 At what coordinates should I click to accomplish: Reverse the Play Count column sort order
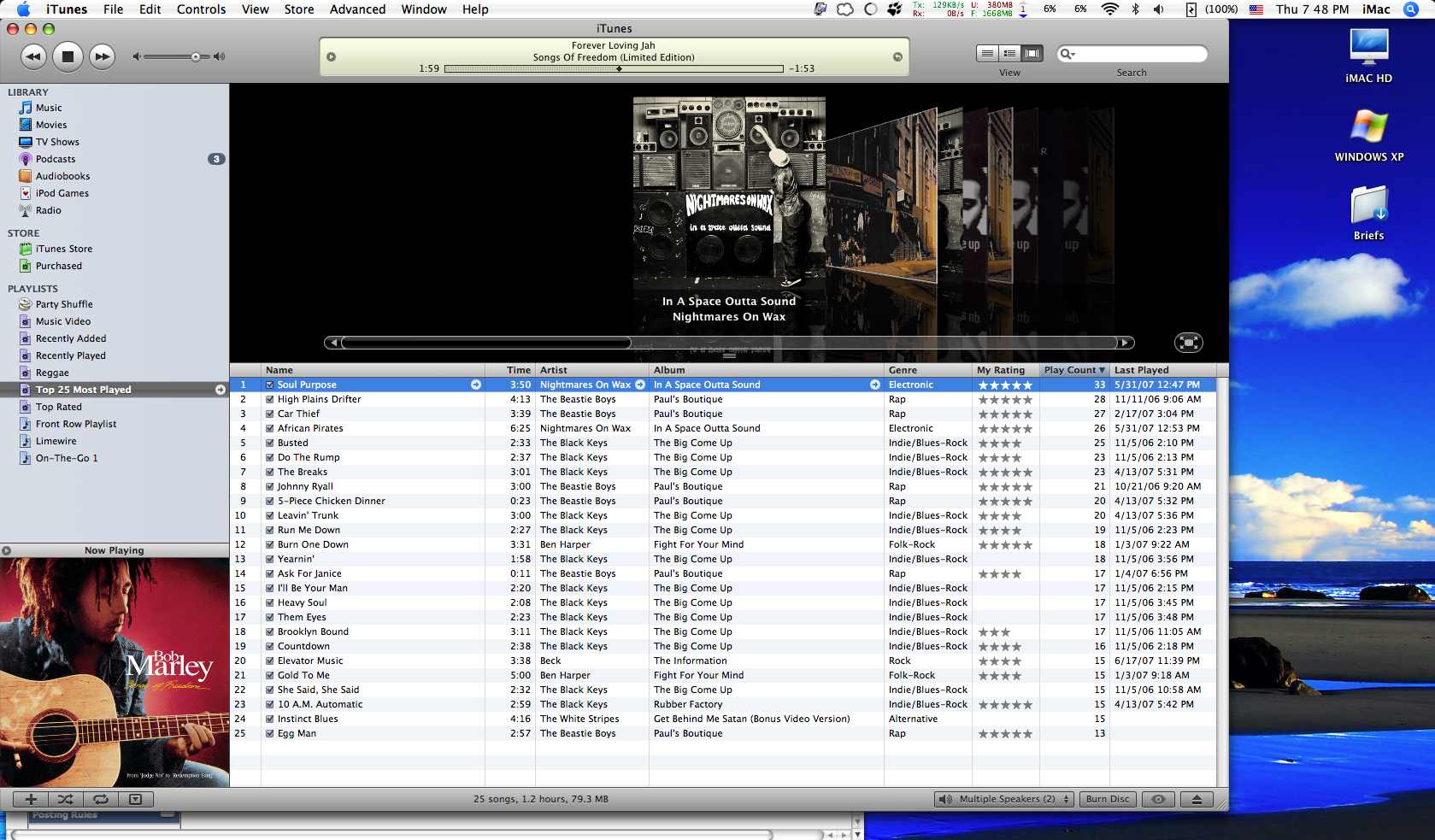tap(1074, 370)
